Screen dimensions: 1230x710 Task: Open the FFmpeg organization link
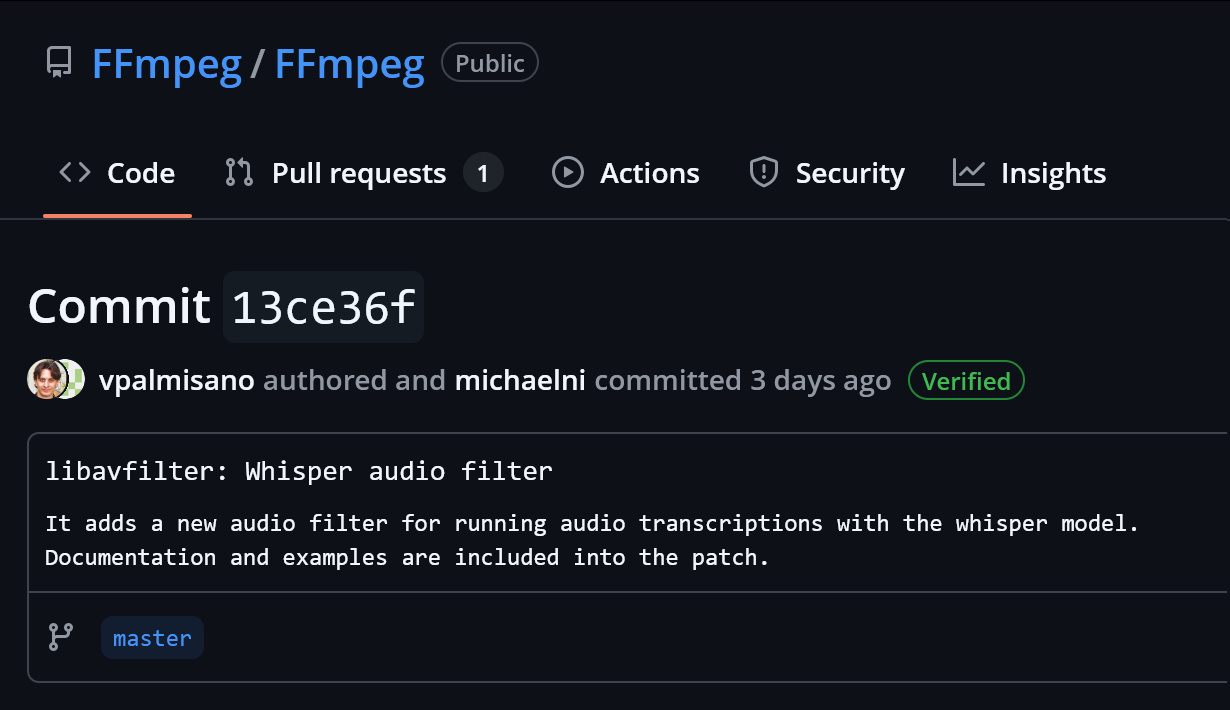click(x=167, y=64)
